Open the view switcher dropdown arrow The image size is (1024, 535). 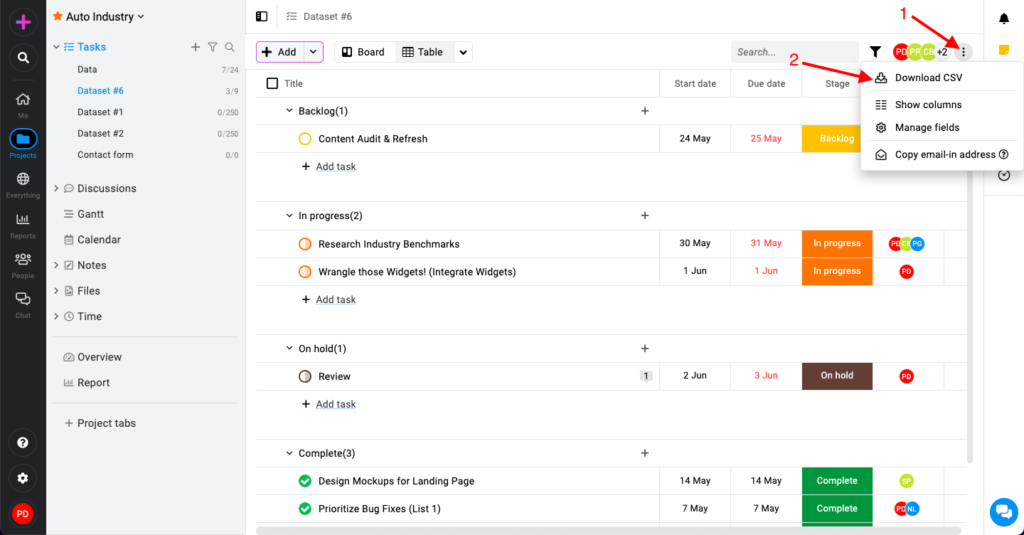click(463, 52)
